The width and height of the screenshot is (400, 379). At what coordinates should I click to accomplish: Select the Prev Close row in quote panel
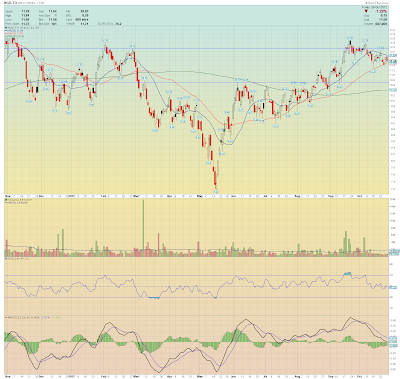(17, 24)
